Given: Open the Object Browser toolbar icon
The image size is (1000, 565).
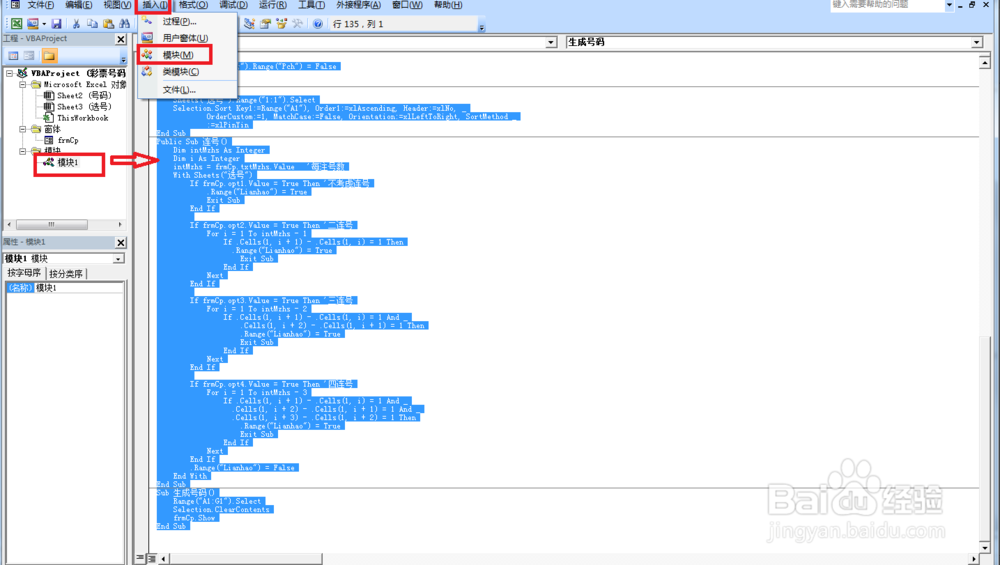Looking at the screenshot, I should [281, 24].
